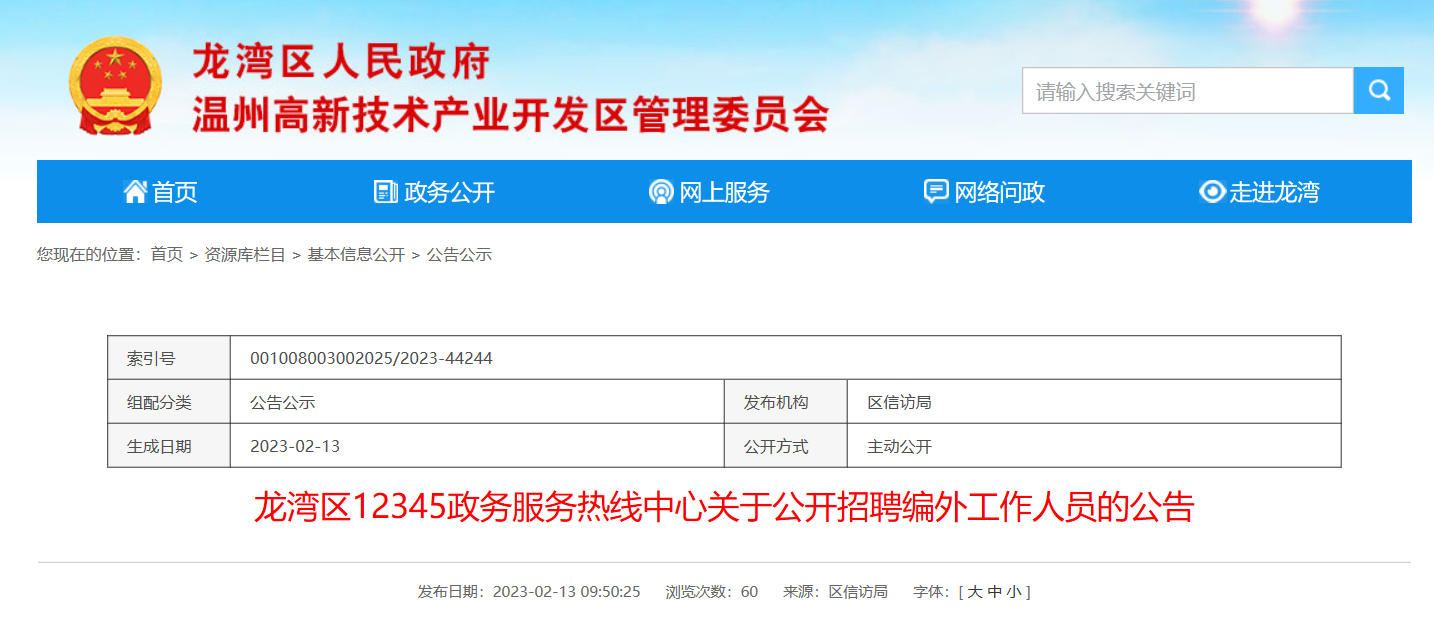Focus the 请输入搜索关键词 search field
Viewport: 1434px width, 620px height.
(x=1188, y=91)
